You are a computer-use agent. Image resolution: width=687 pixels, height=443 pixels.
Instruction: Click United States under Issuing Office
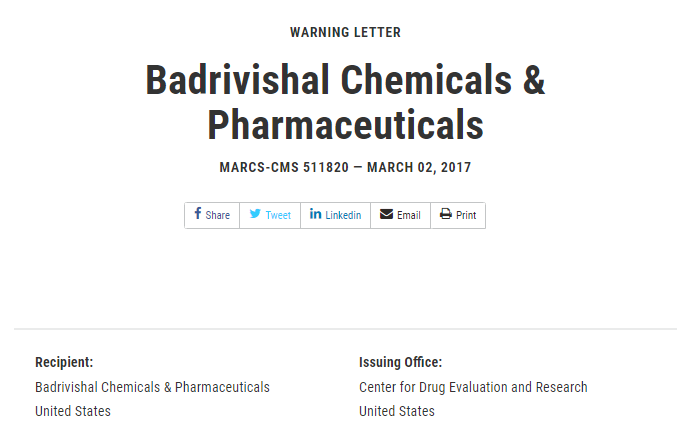point(397,411)
